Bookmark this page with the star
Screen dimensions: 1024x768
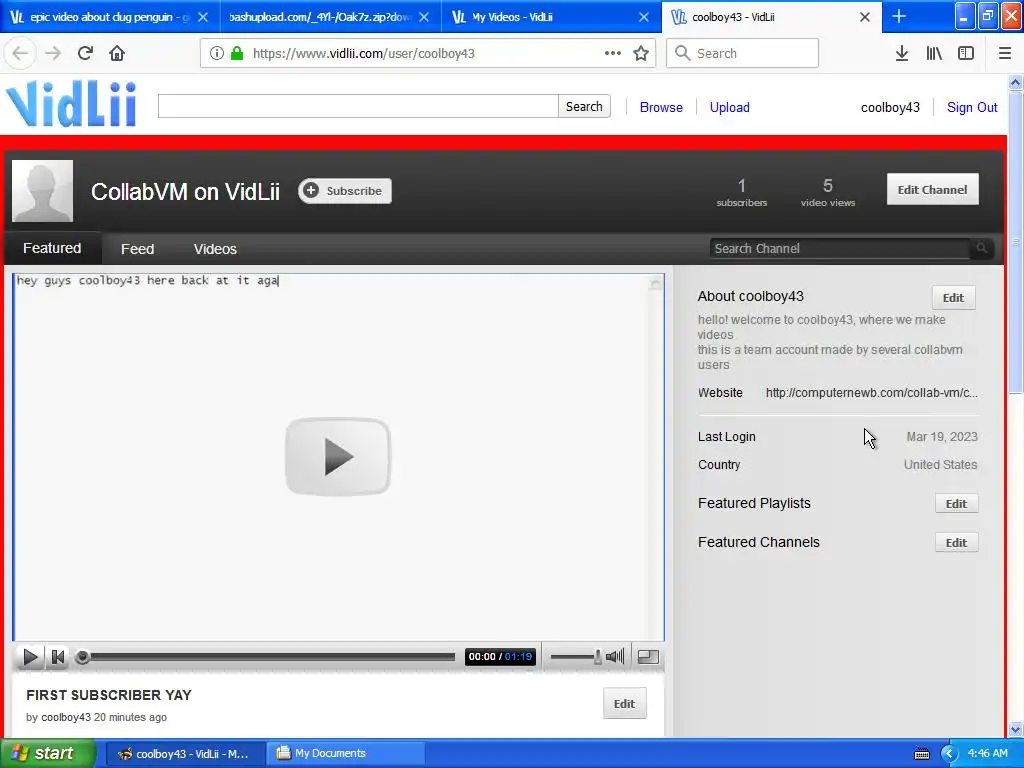(641, 54)
